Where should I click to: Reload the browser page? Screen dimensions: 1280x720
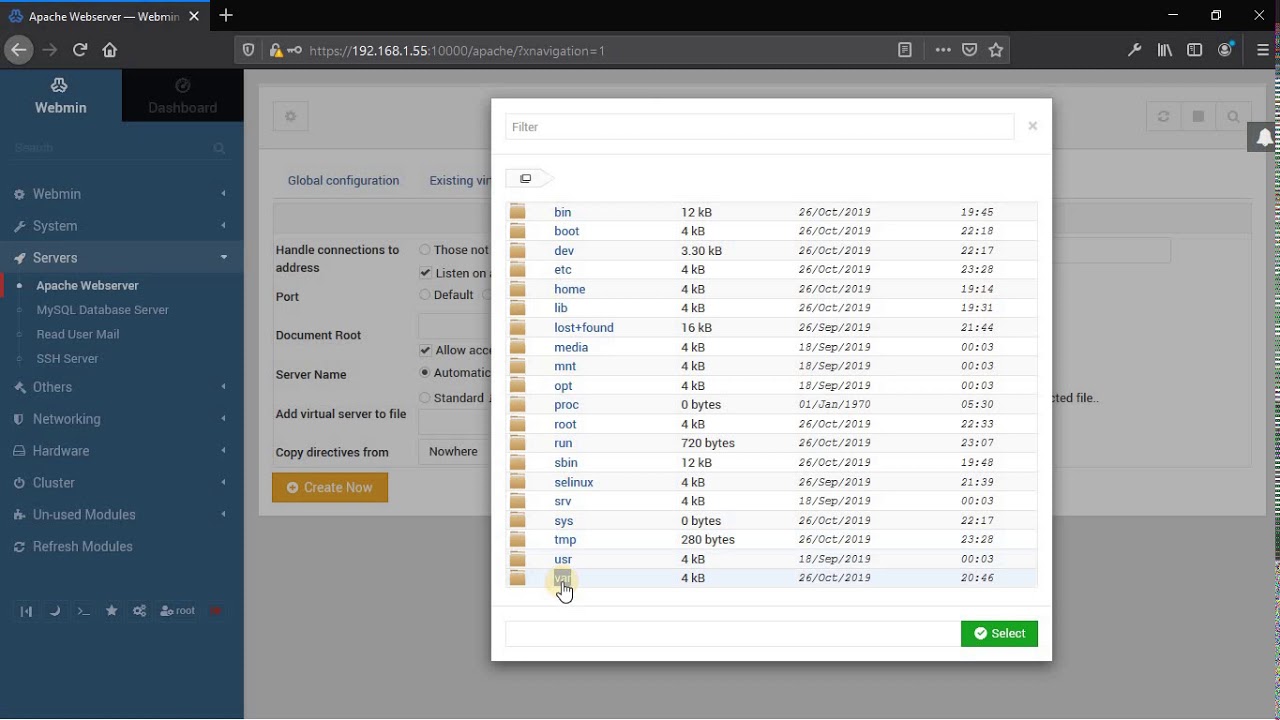pyautogui.click(x=80, y=50)
